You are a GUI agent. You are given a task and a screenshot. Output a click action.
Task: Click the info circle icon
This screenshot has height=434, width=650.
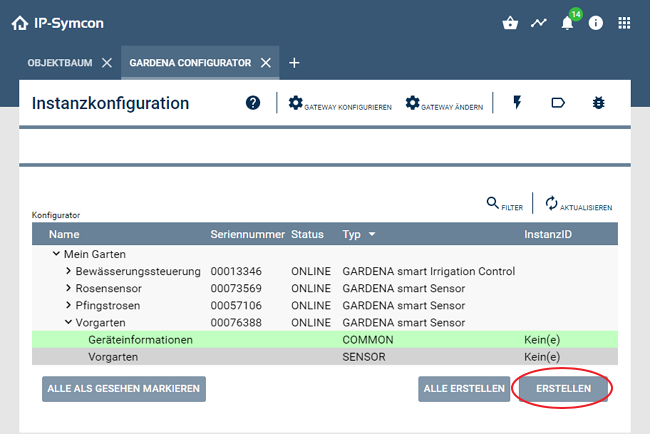(x=596, y=23)
